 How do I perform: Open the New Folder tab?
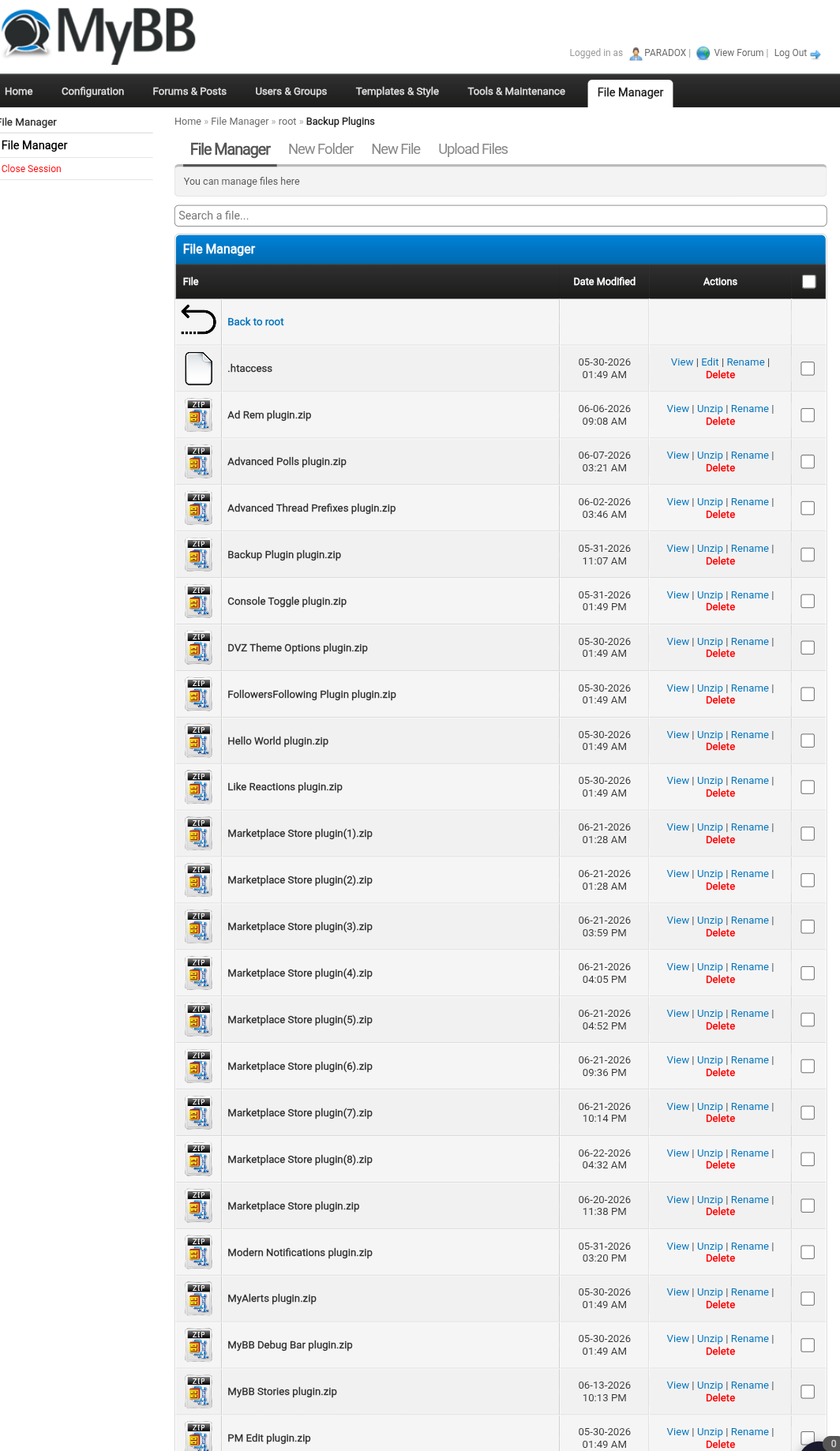pos(321,149)
